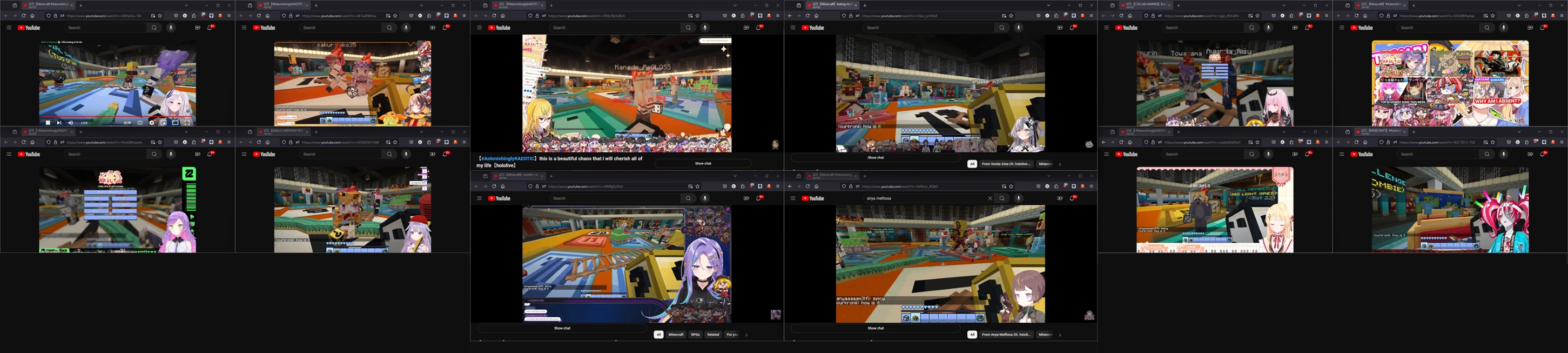This screenshot has width=1568, height=353.
Task: Click Show chat in the Anya Melfissa window
Action: [x=876, y=328]
